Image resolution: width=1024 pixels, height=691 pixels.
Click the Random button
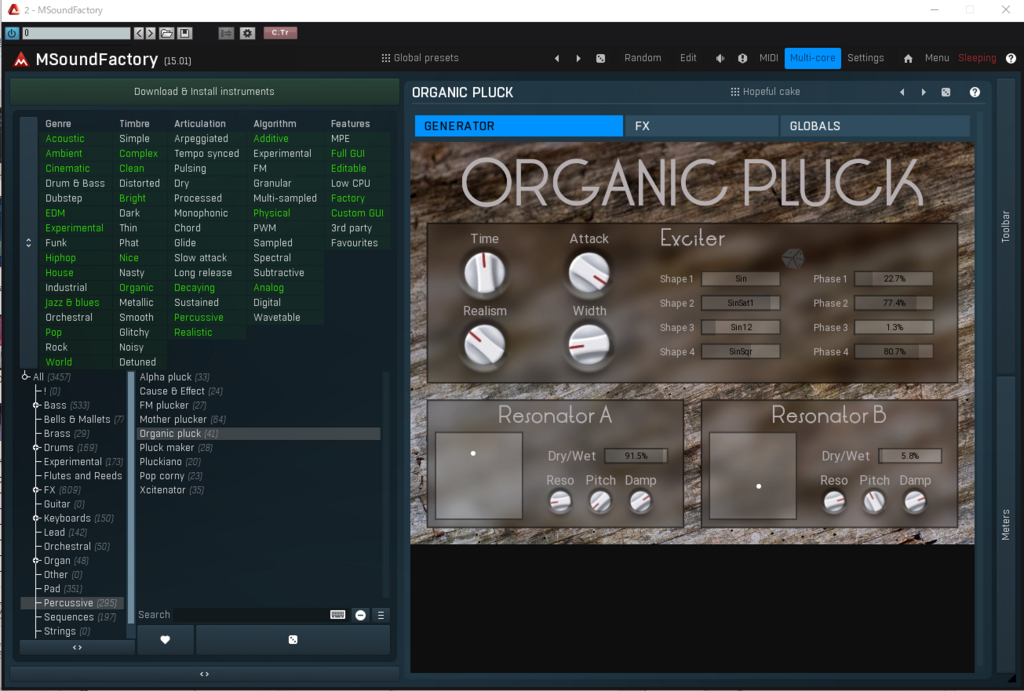tap(643, 58)
